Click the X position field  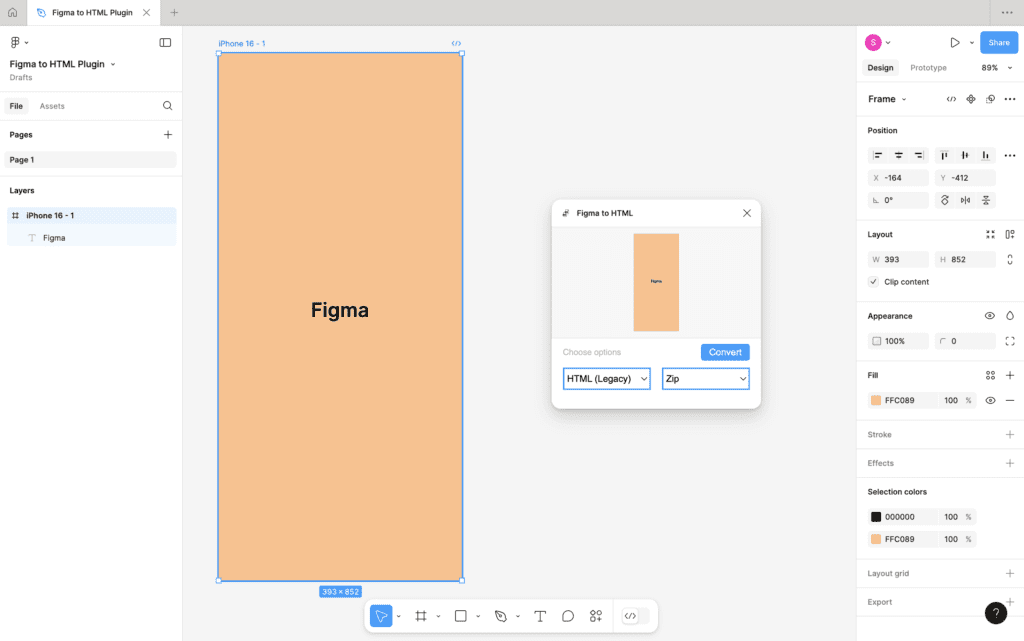click(898, 178)
